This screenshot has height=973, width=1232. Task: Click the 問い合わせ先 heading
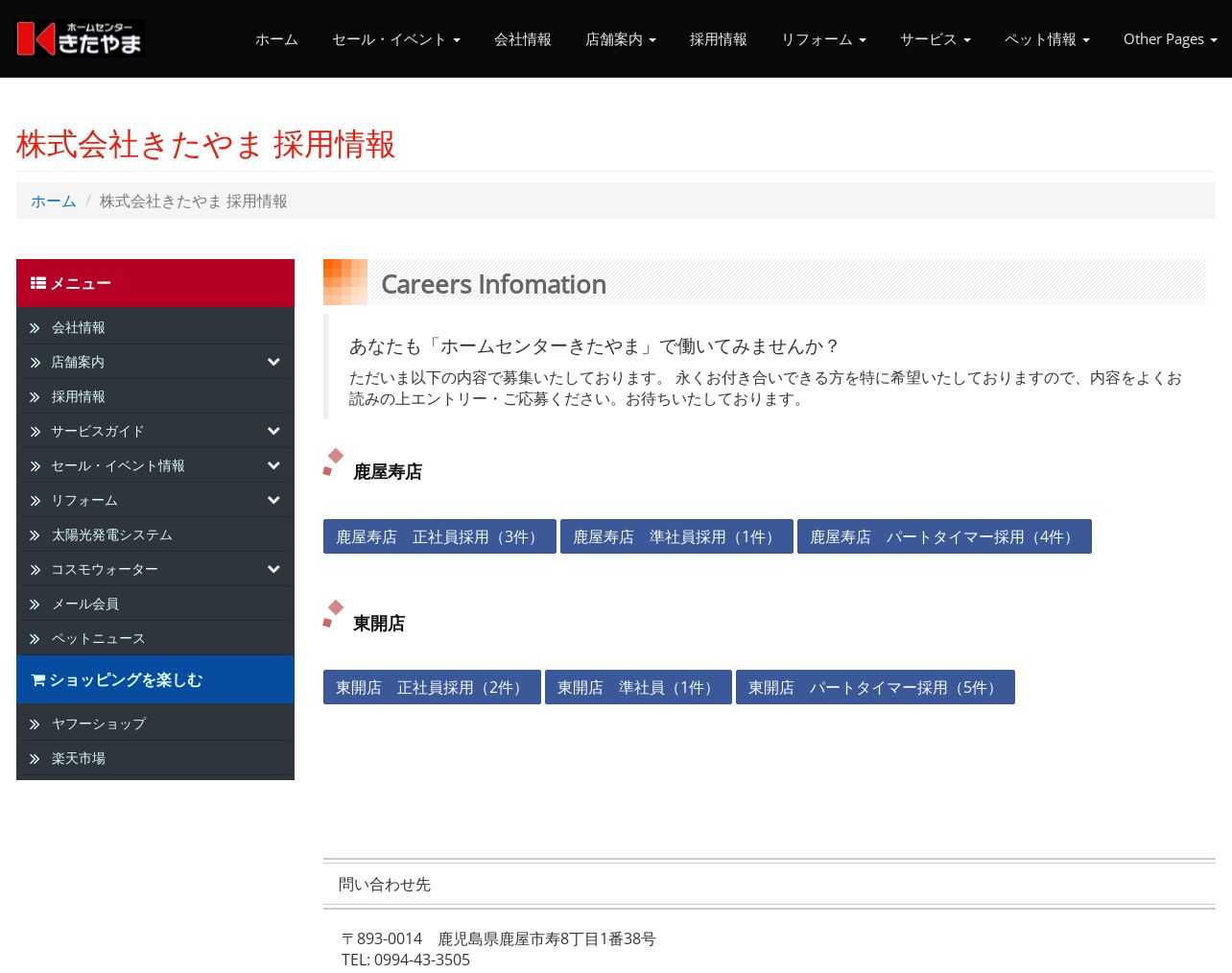pos(385,885)
